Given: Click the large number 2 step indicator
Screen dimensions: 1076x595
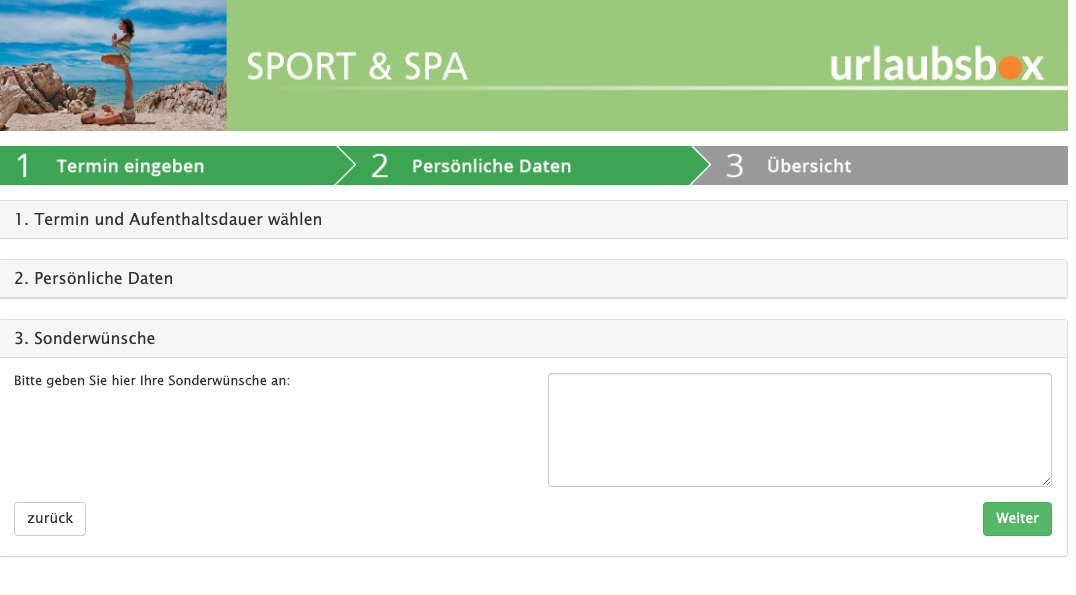Looking at the screenshot, I should tap(379, 166).
